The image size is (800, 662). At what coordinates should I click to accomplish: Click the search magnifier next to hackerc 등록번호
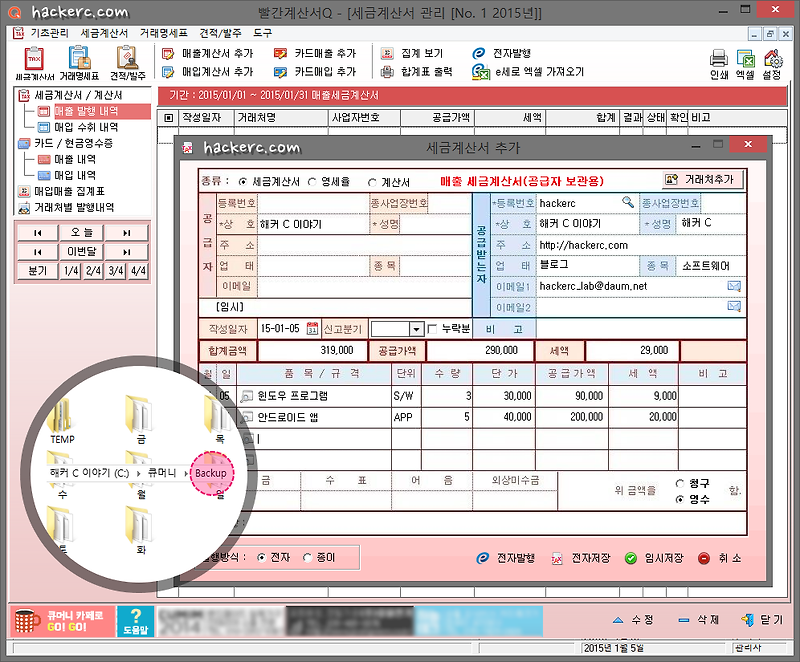(628, 202)
